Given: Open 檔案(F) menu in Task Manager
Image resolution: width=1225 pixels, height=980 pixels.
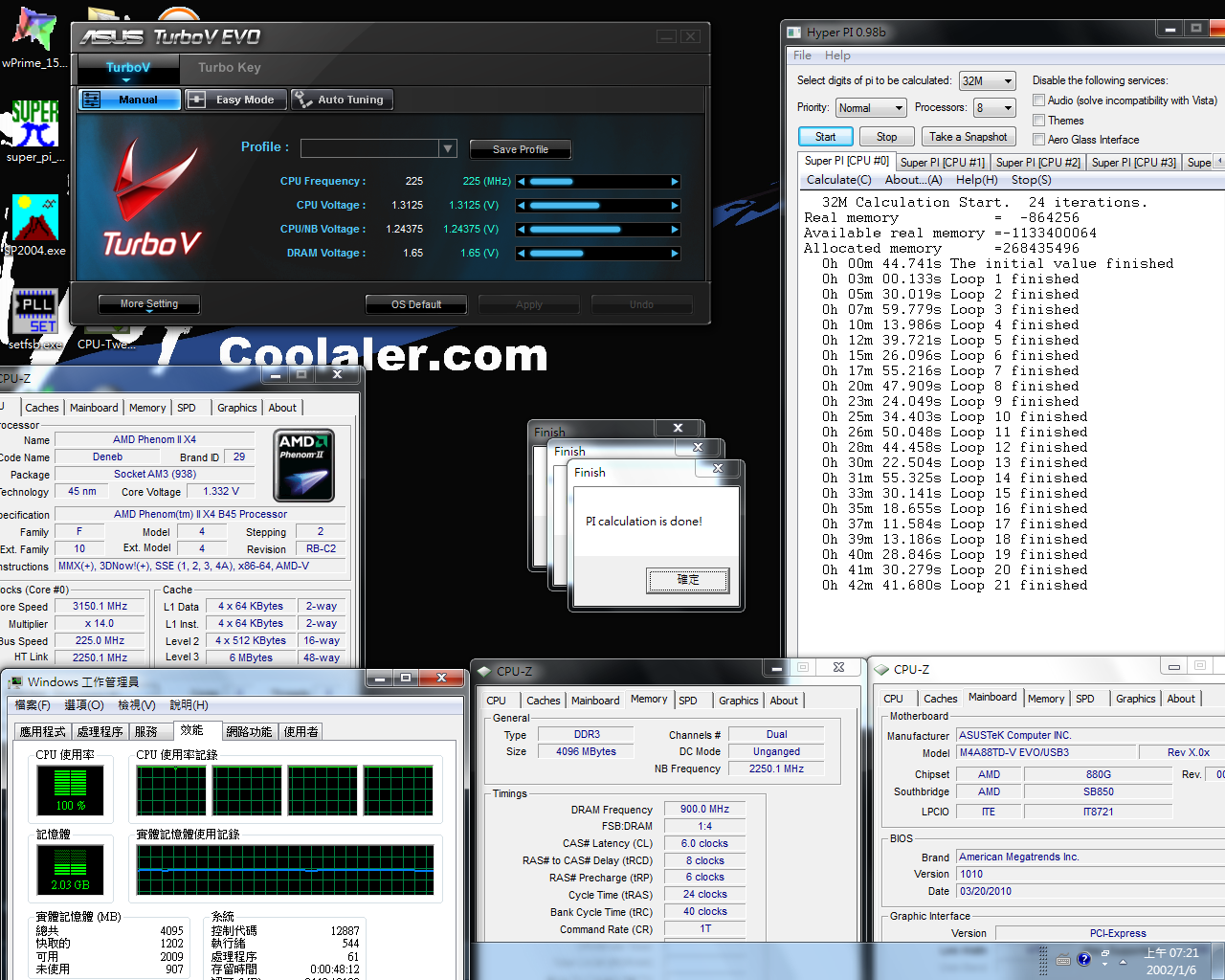Looking at the screenshot, I should pyautogui.click(x=33, y=705).
